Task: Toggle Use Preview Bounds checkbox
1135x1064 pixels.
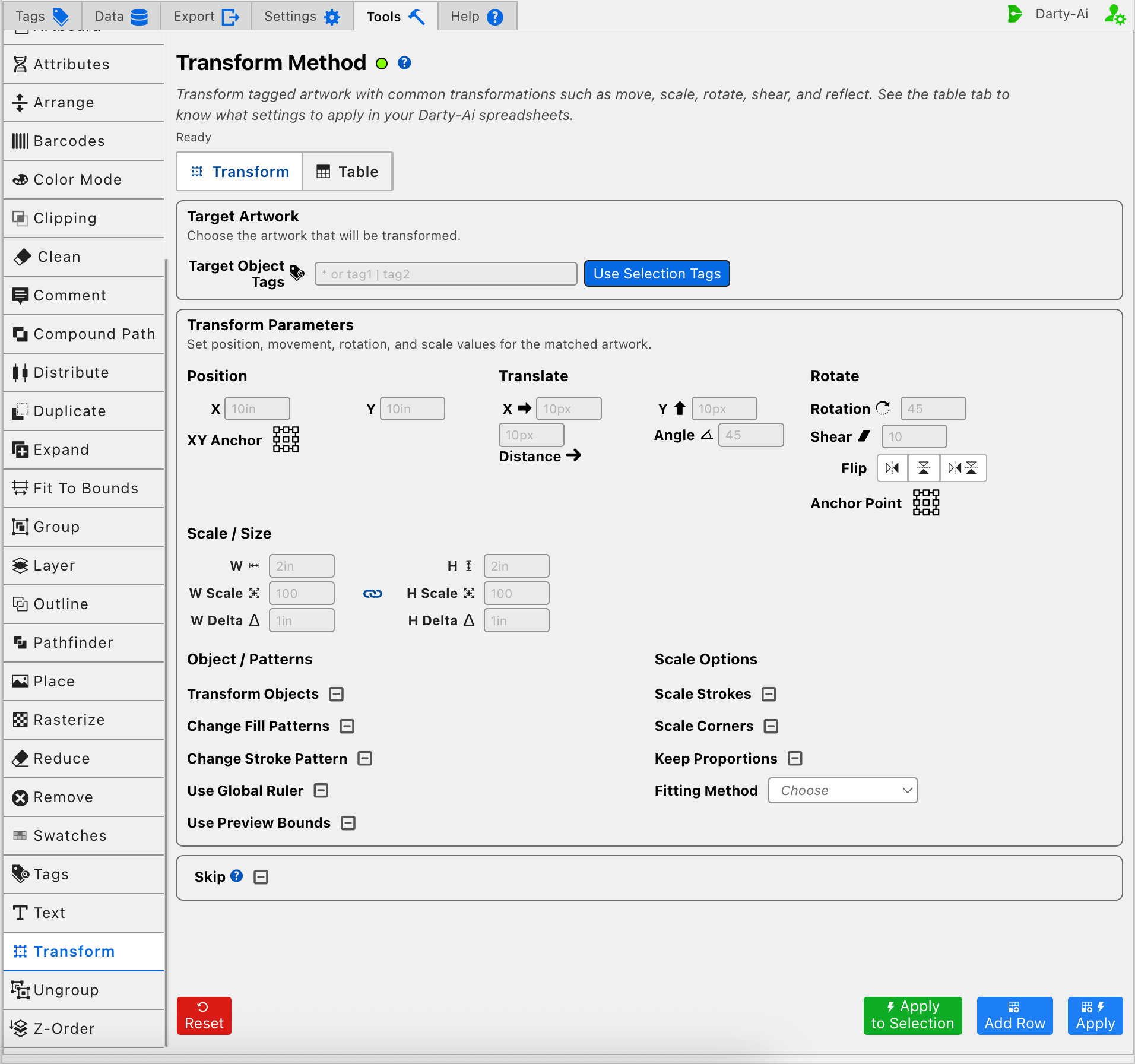Action: [348, 822]
